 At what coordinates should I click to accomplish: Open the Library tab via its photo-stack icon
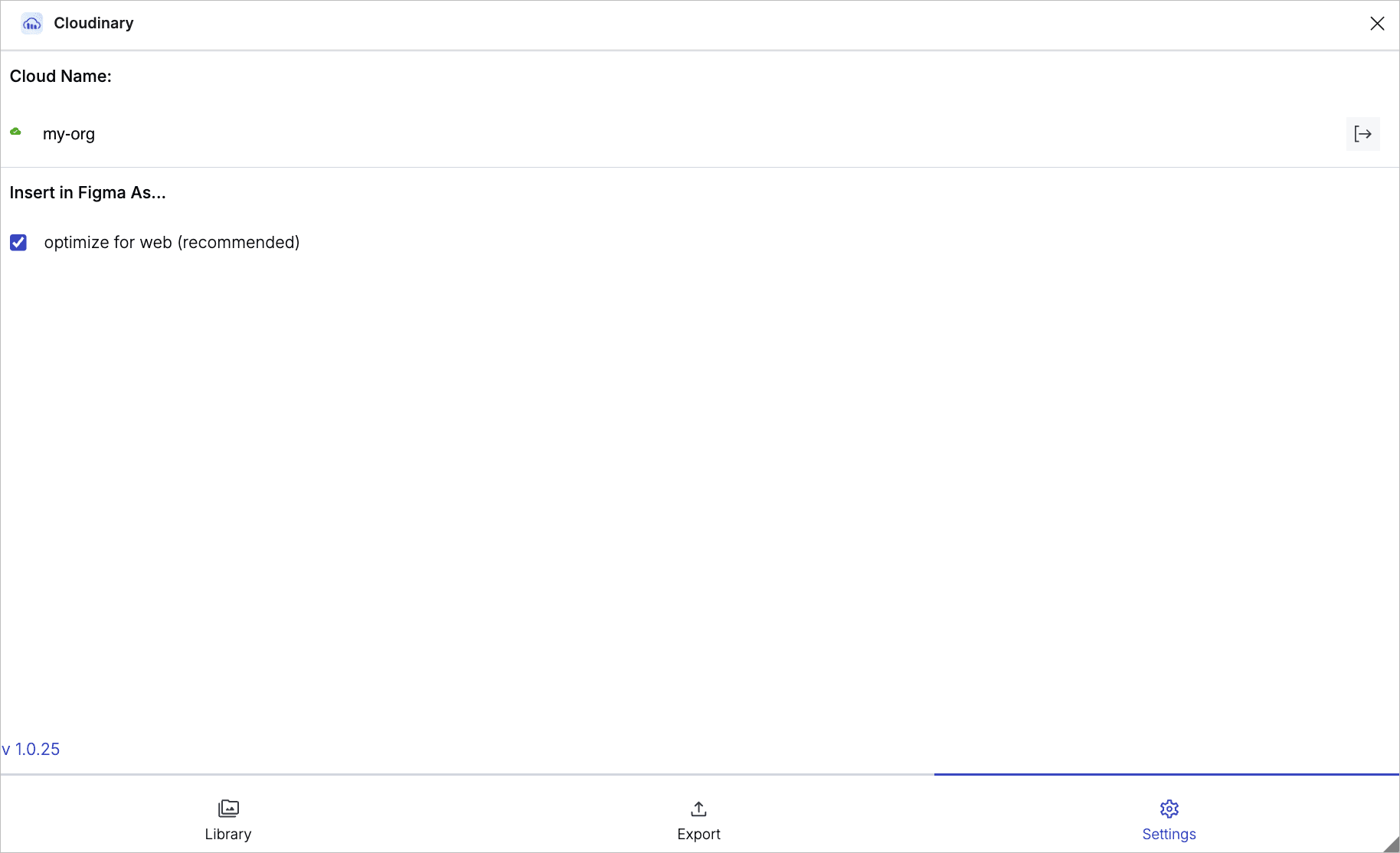click(228, 809)
